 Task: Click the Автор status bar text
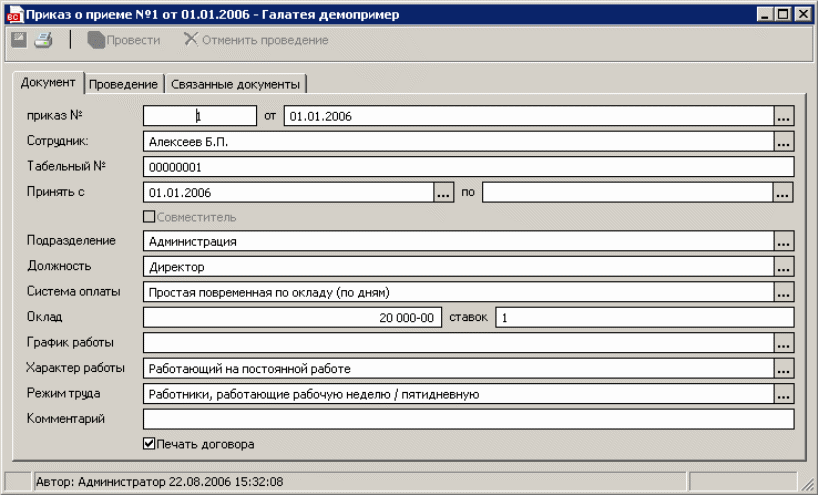[160, 481]
